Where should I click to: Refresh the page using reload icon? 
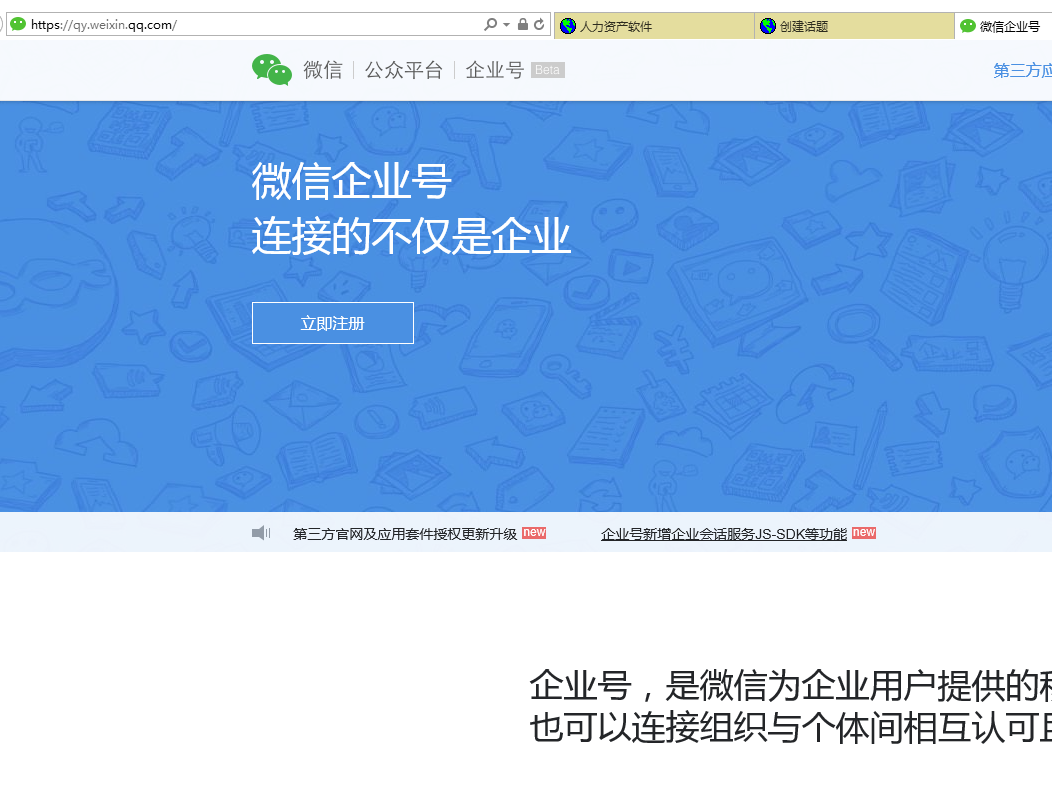click(539, 25)
